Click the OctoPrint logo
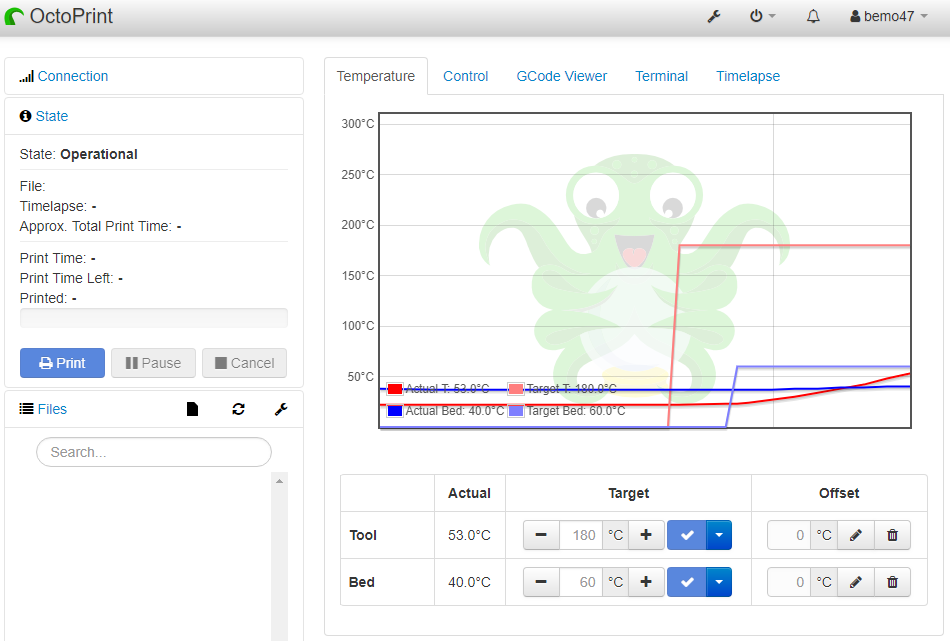 pyautogui.click(x=59, y=16)
